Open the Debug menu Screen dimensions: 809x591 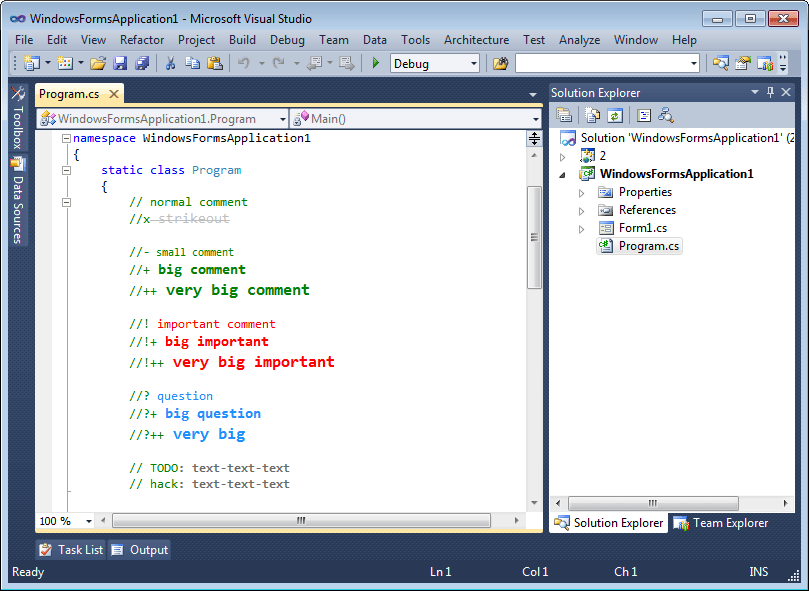(287, 39)
